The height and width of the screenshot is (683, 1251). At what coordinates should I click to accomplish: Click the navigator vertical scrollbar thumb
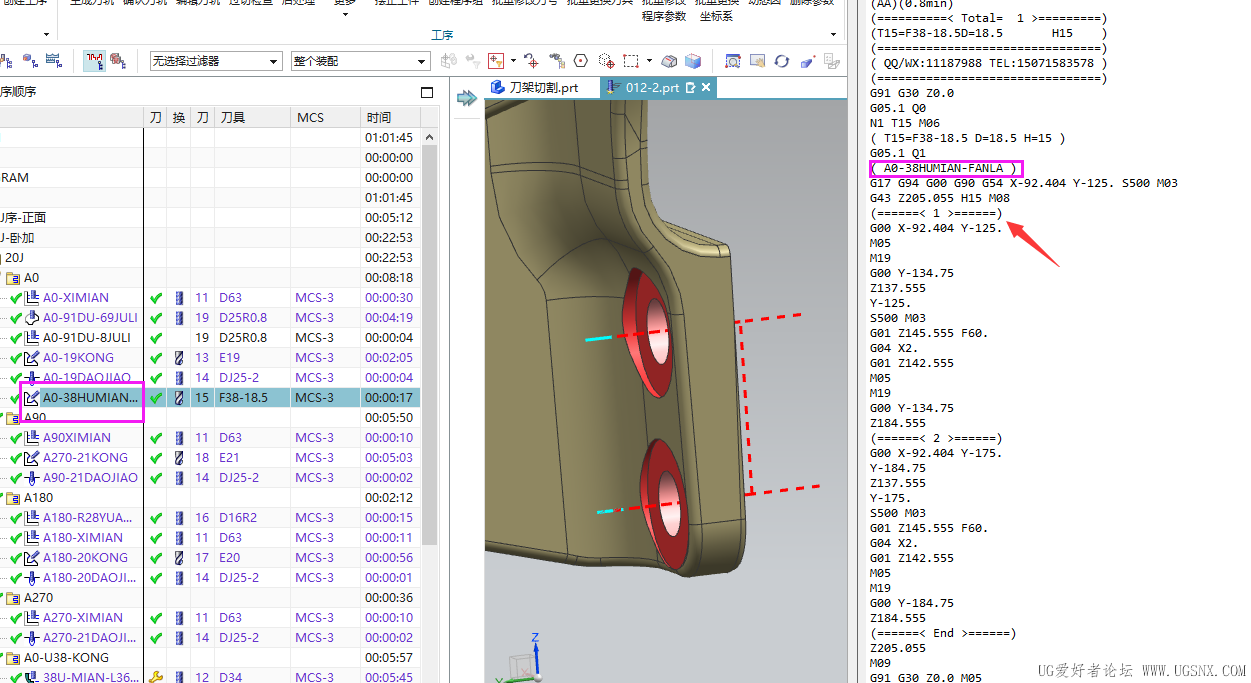[429, 345]
